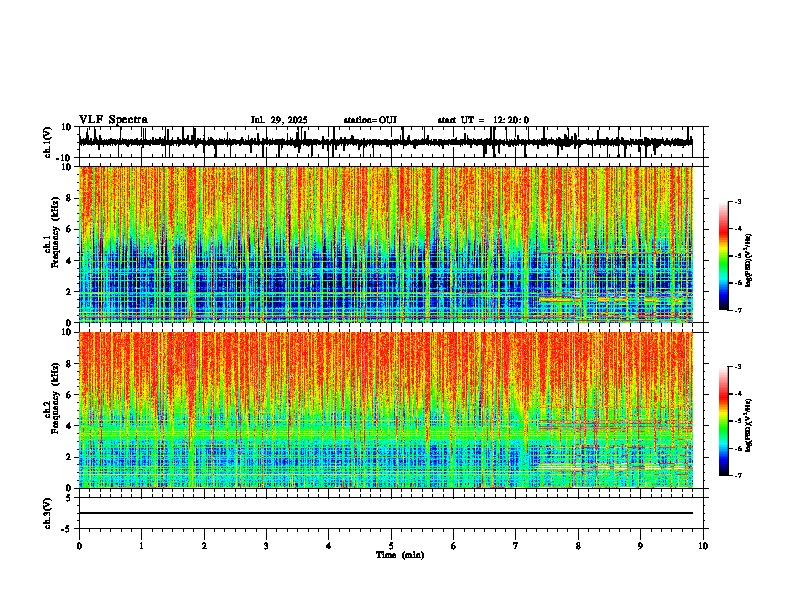Click the "station=OUJ" header label
Image resolution: width=792 pixels, height=612 pixels.
[370, 120]
